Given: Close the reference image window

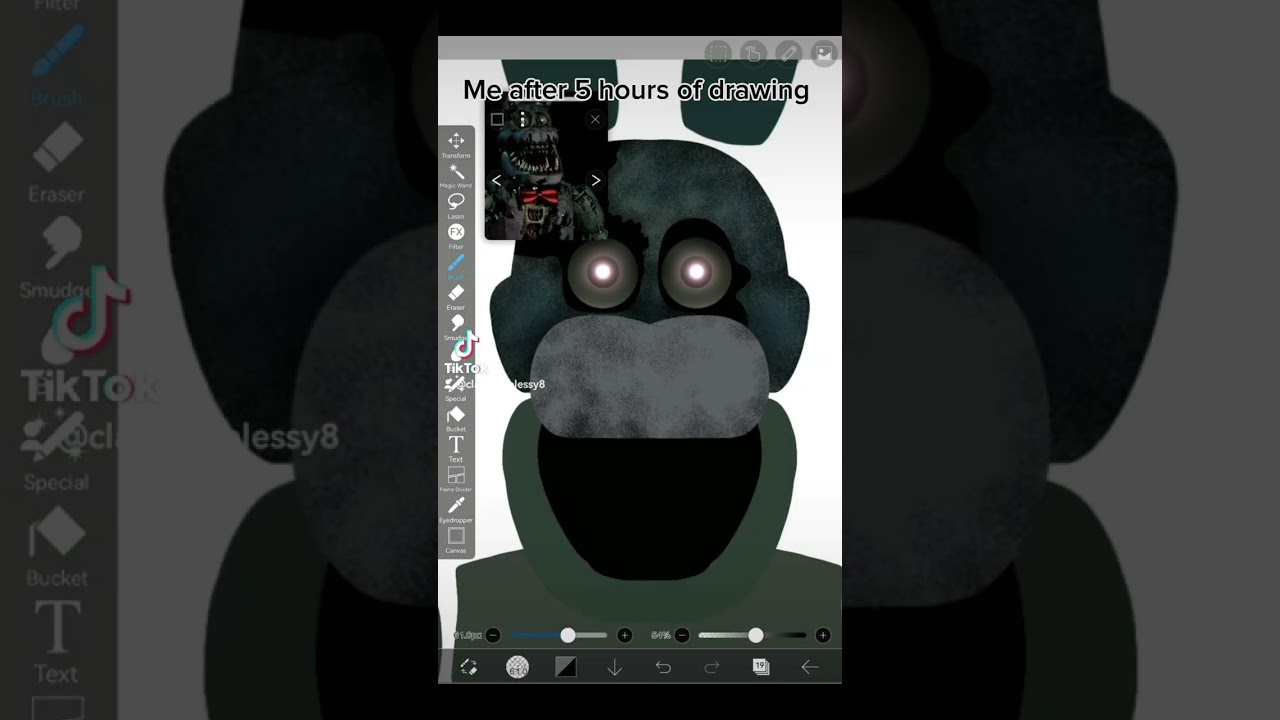Looking at the screenshot, I should tap(595, 119).
